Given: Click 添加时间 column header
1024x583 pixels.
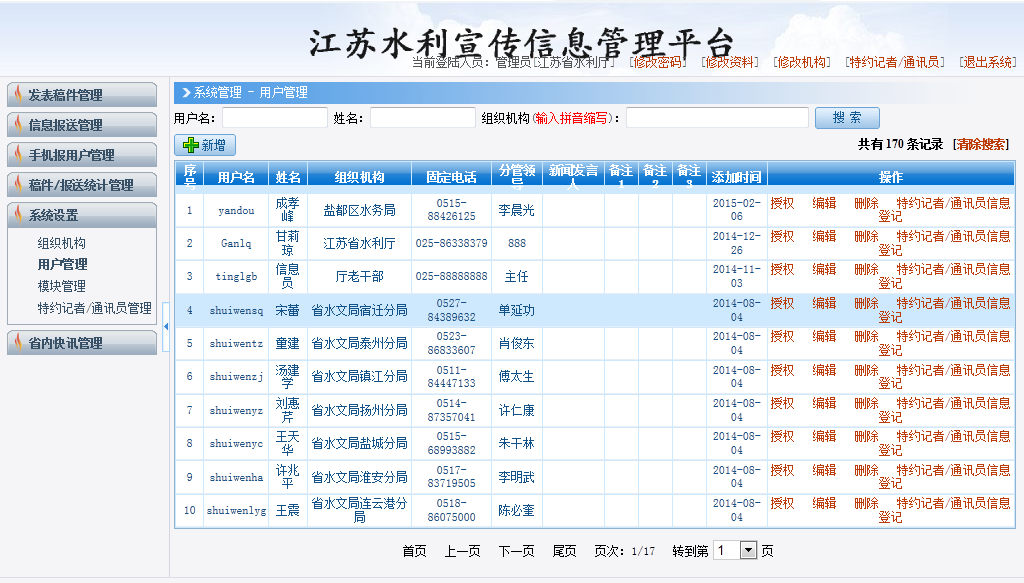Looking at the screenshot, I should [737, 177].
